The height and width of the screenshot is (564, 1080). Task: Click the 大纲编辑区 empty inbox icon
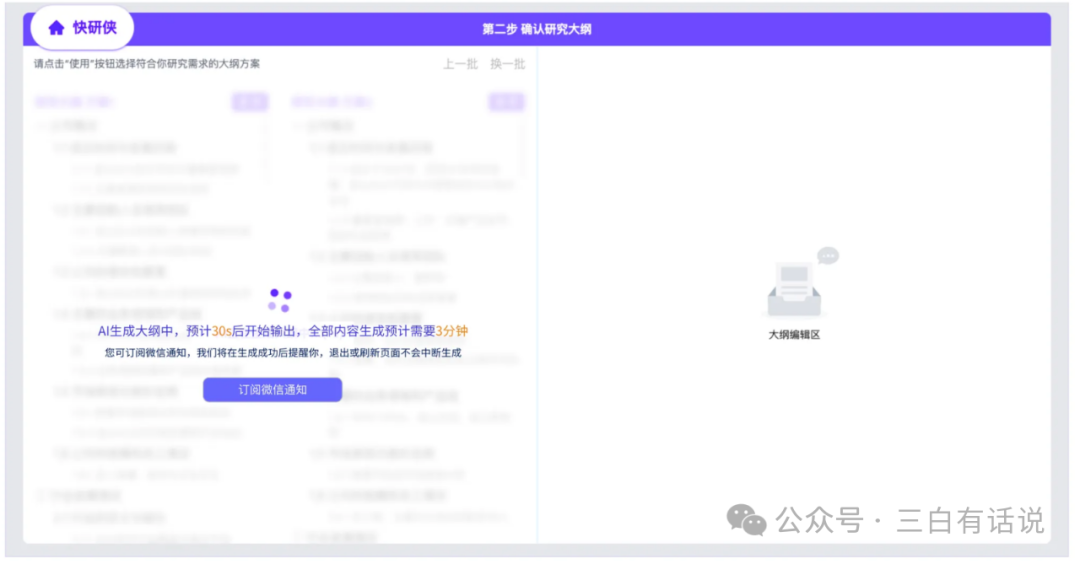802,281
